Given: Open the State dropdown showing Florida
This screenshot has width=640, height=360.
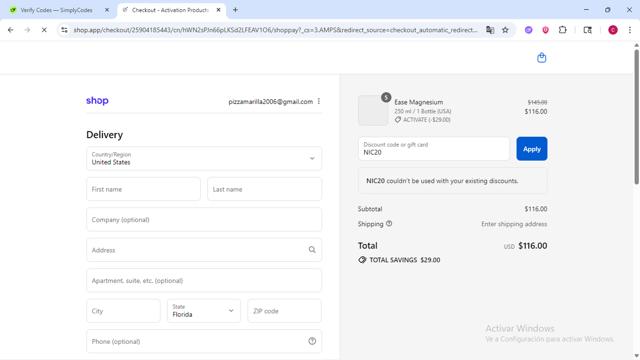Looking at the screenshot, I should tap(204, 311).
